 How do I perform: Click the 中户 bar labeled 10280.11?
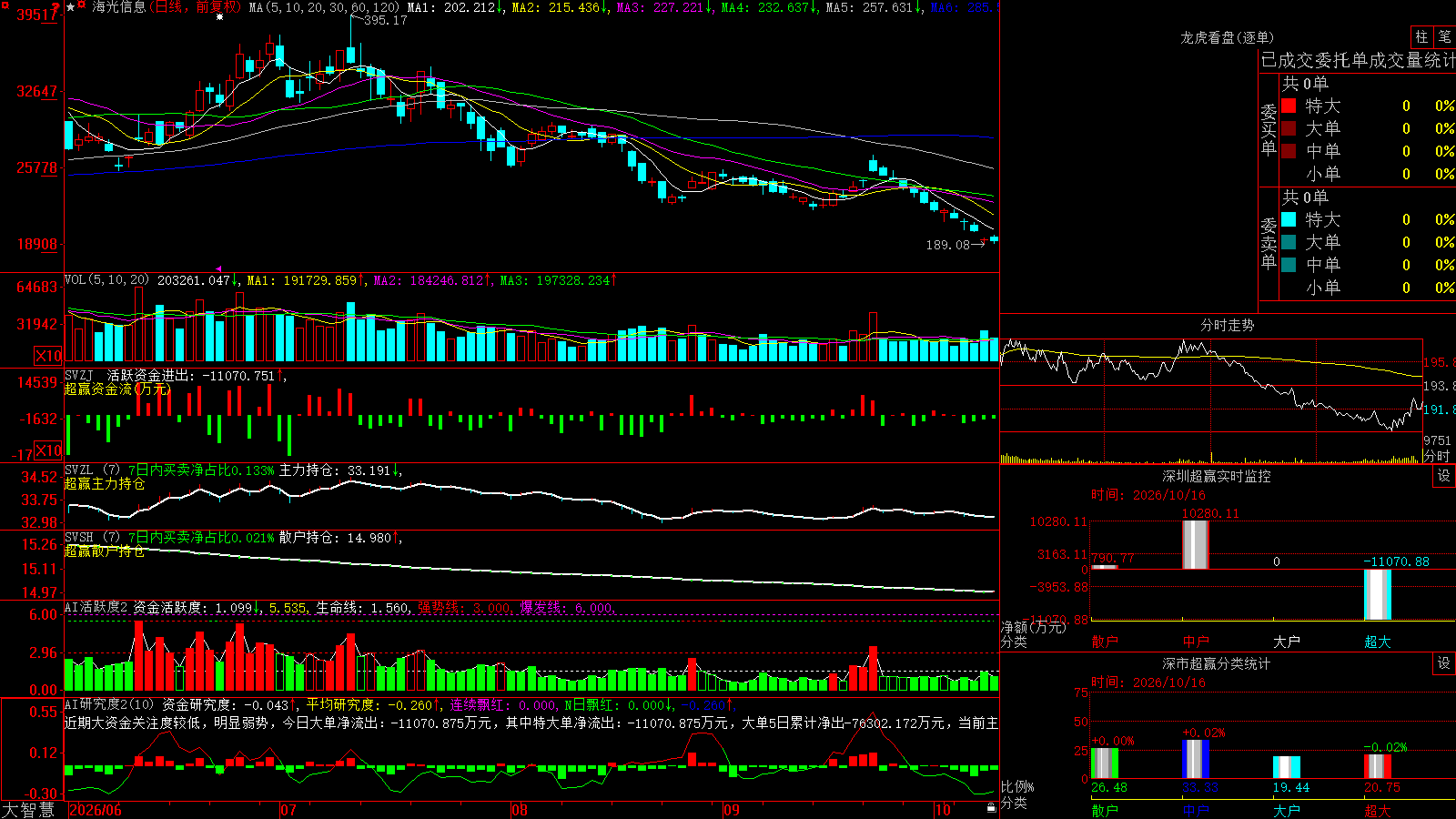(x=1196, y=545)
